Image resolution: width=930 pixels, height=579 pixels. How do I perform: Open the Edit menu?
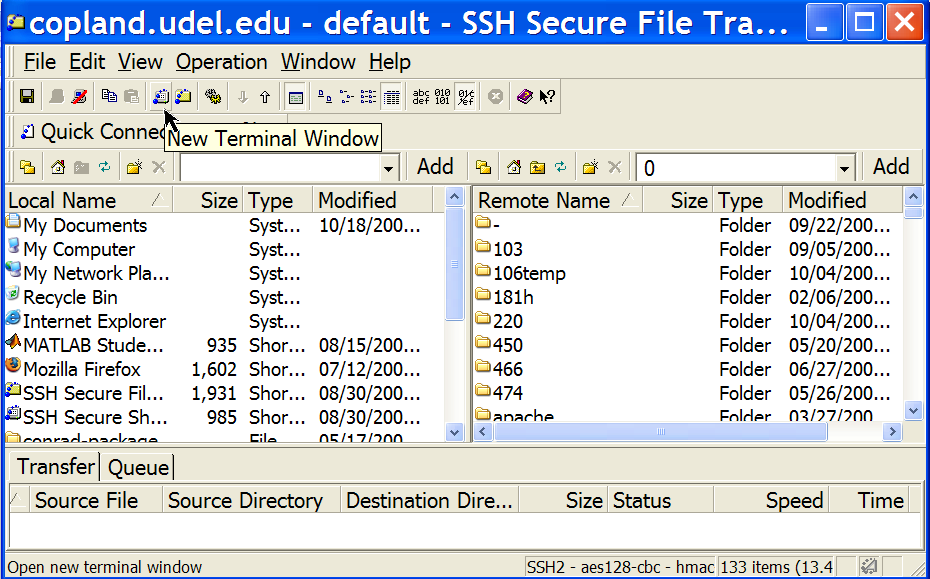pos(87,62)
